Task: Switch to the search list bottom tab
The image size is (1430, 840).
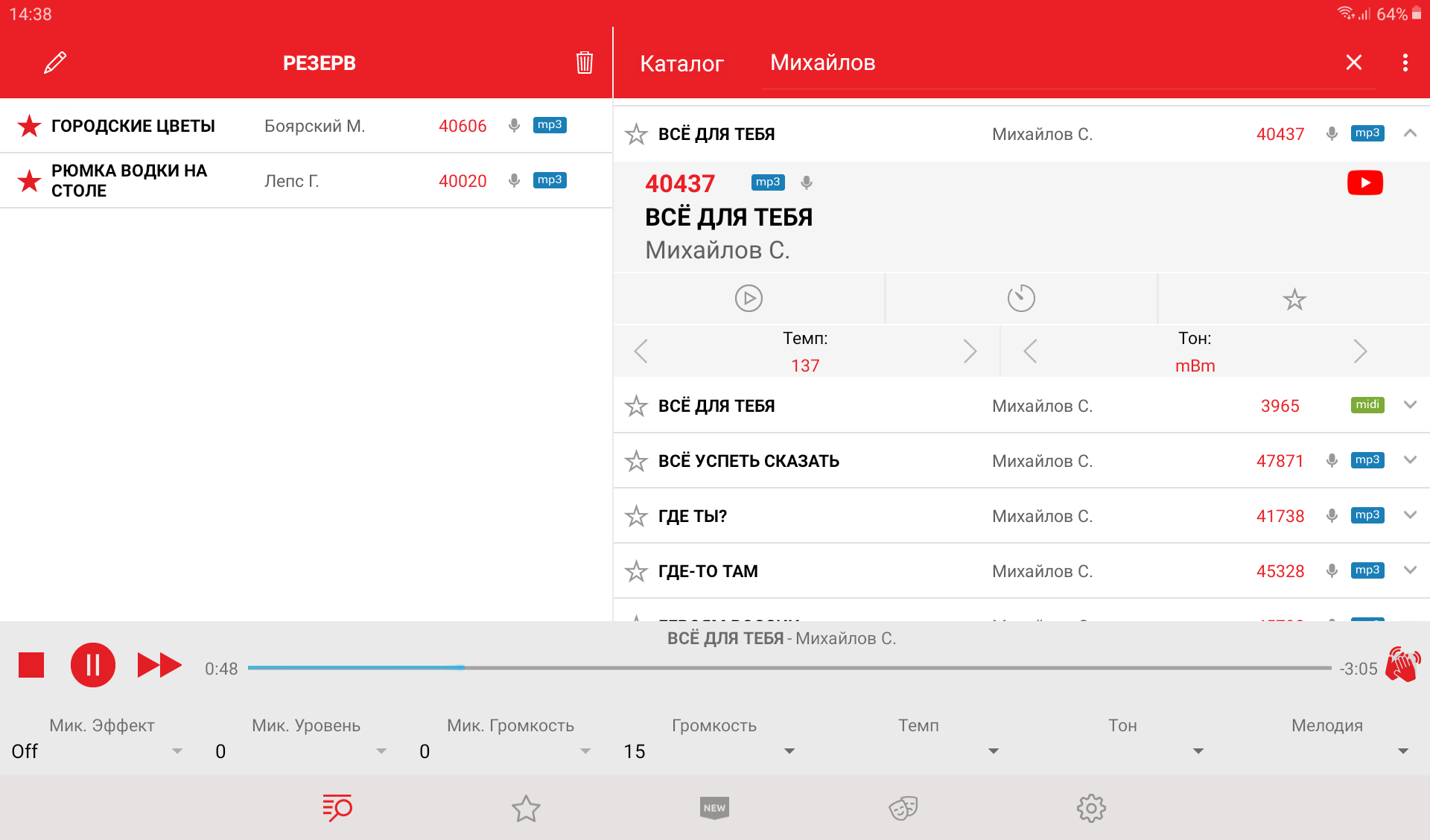Action: tap(337, 808)
